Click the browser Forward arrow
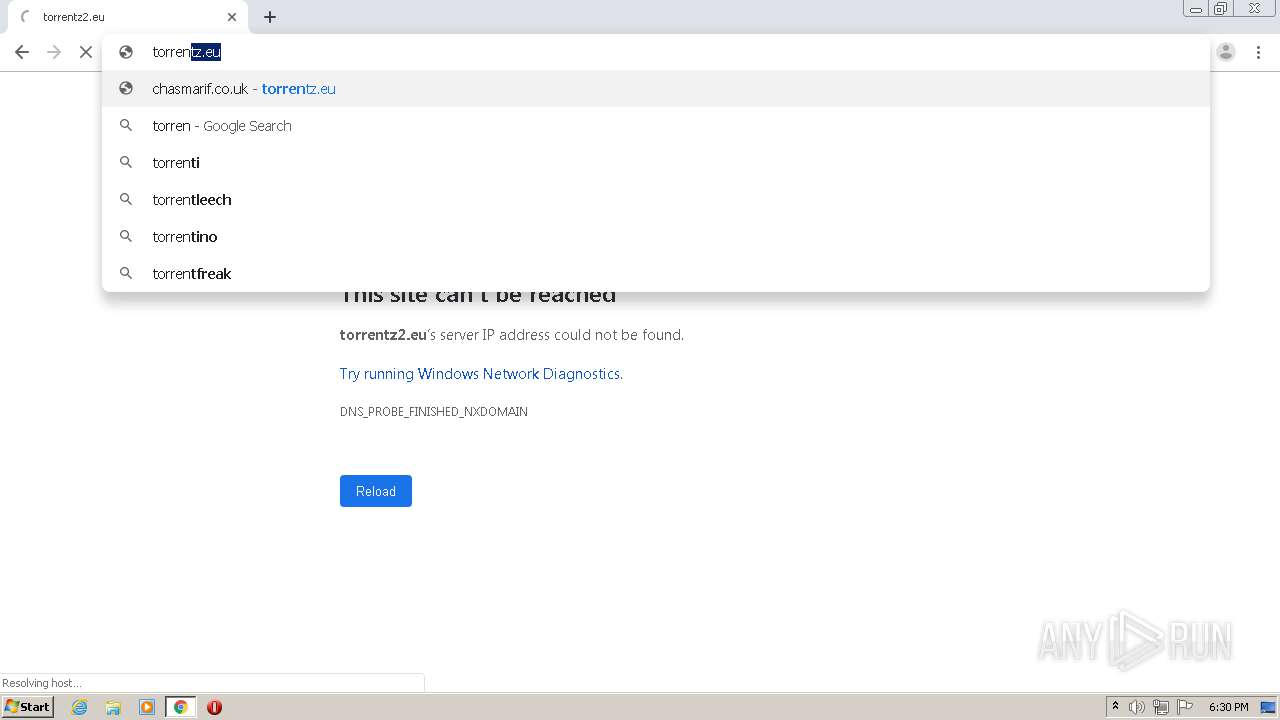The image size is (1280, 720). coord(54,52)
